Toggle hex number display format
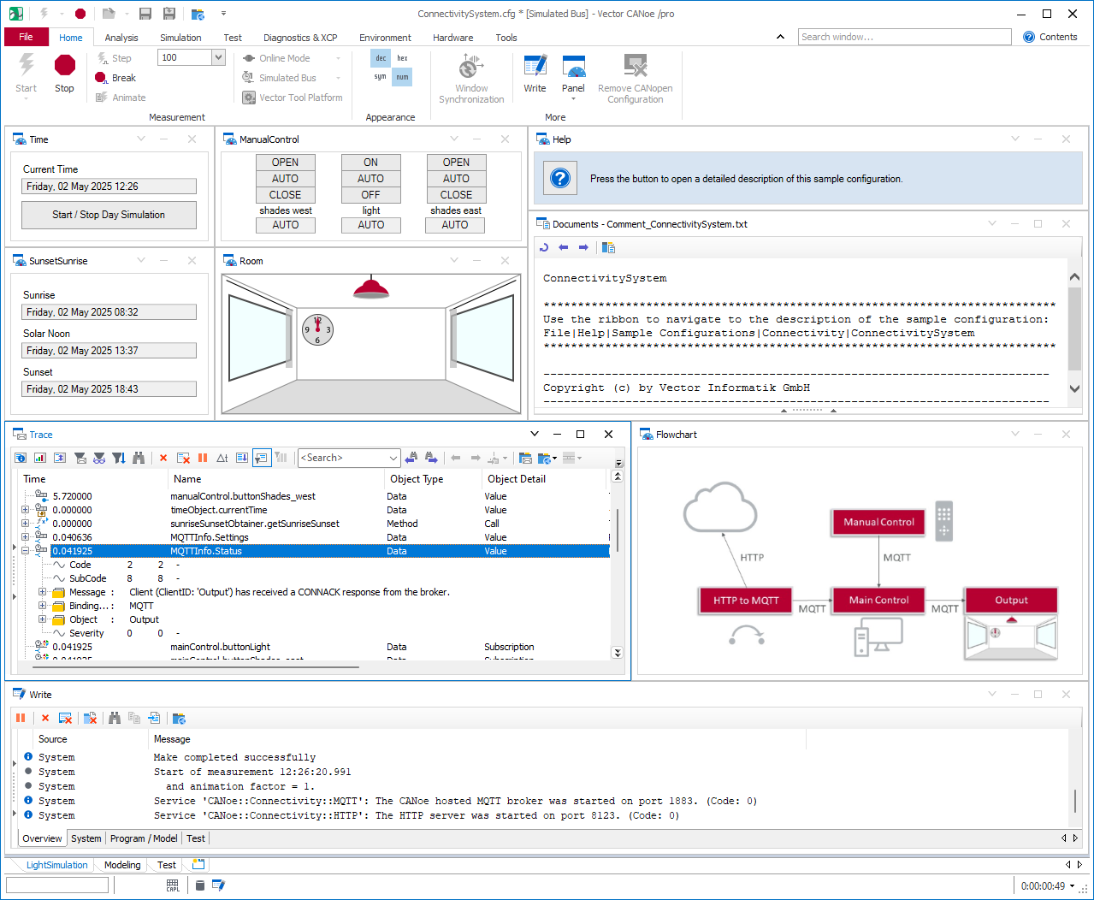The image size is (1094, 900). pos(403,58)
